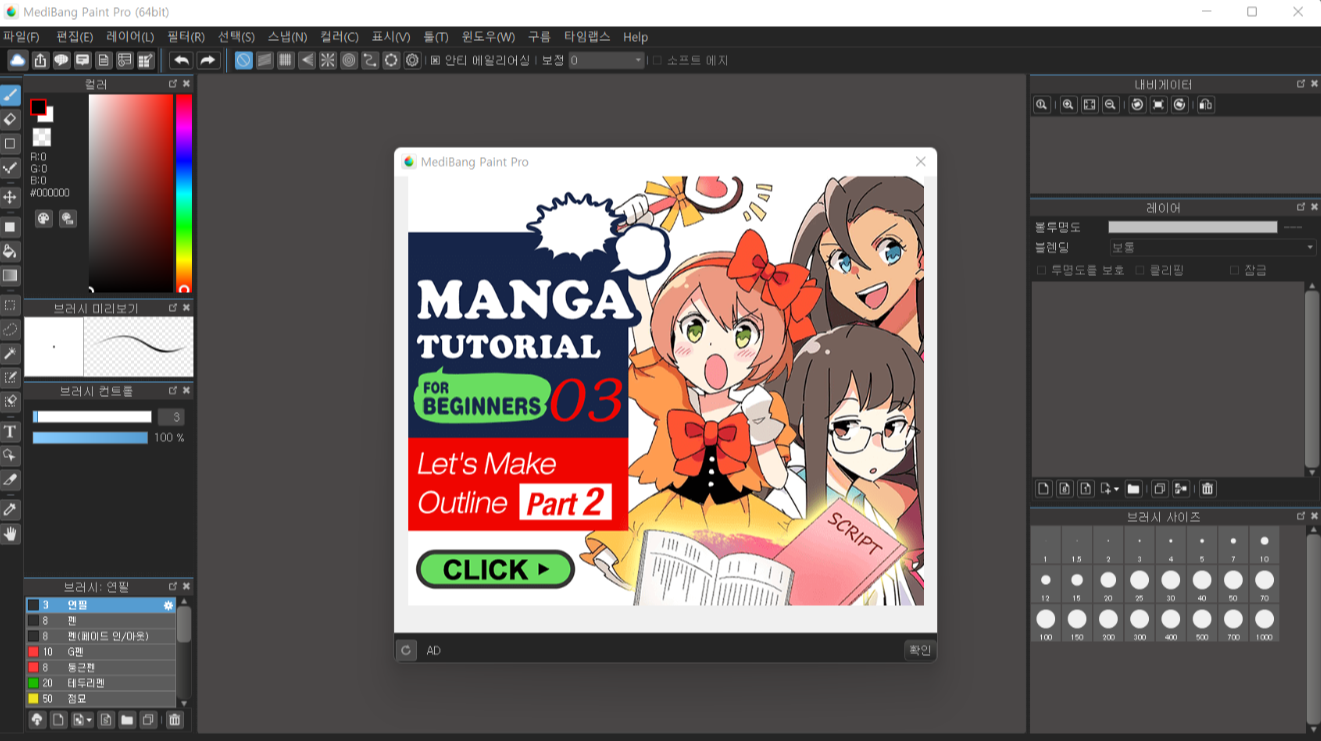The width and height of the screenshot is (1321, 741).
Task: Toggle 클리핑 checkbox
Action: click(1140, 270)
